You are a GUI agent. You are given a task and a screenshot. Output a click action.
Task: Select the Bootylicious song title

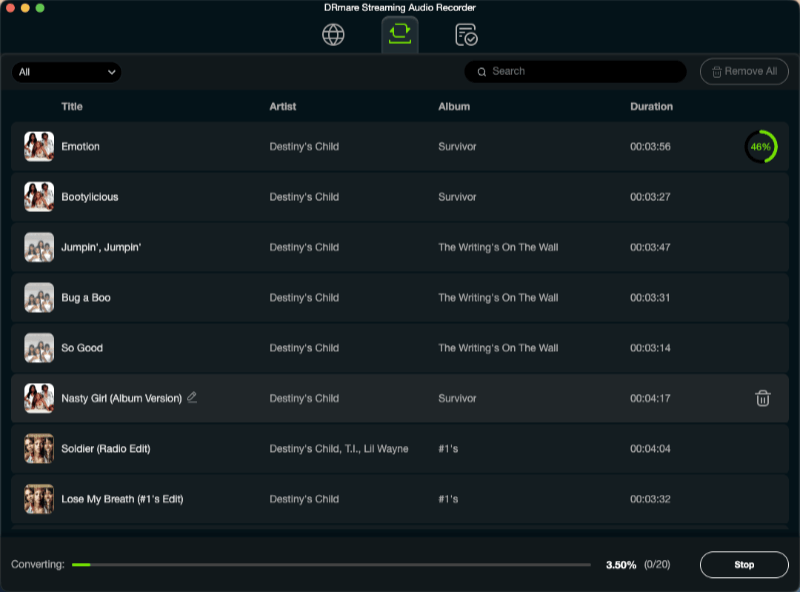[90, 197]
